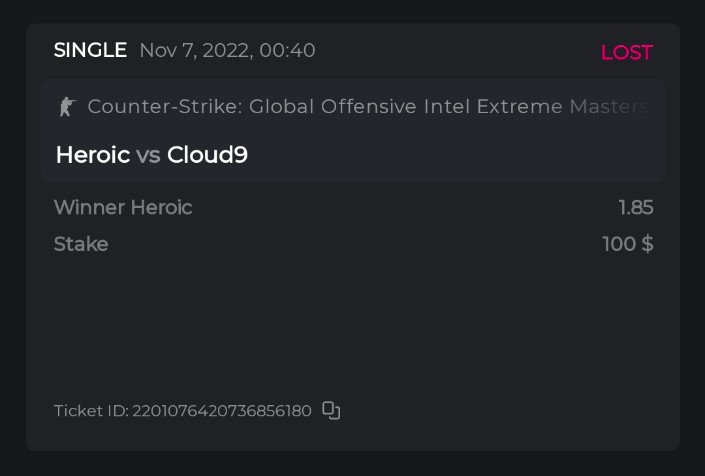This screenshot has height=476, width=705.
Task: Click the 'vs' text between teams
Action: tap(148, 155)
